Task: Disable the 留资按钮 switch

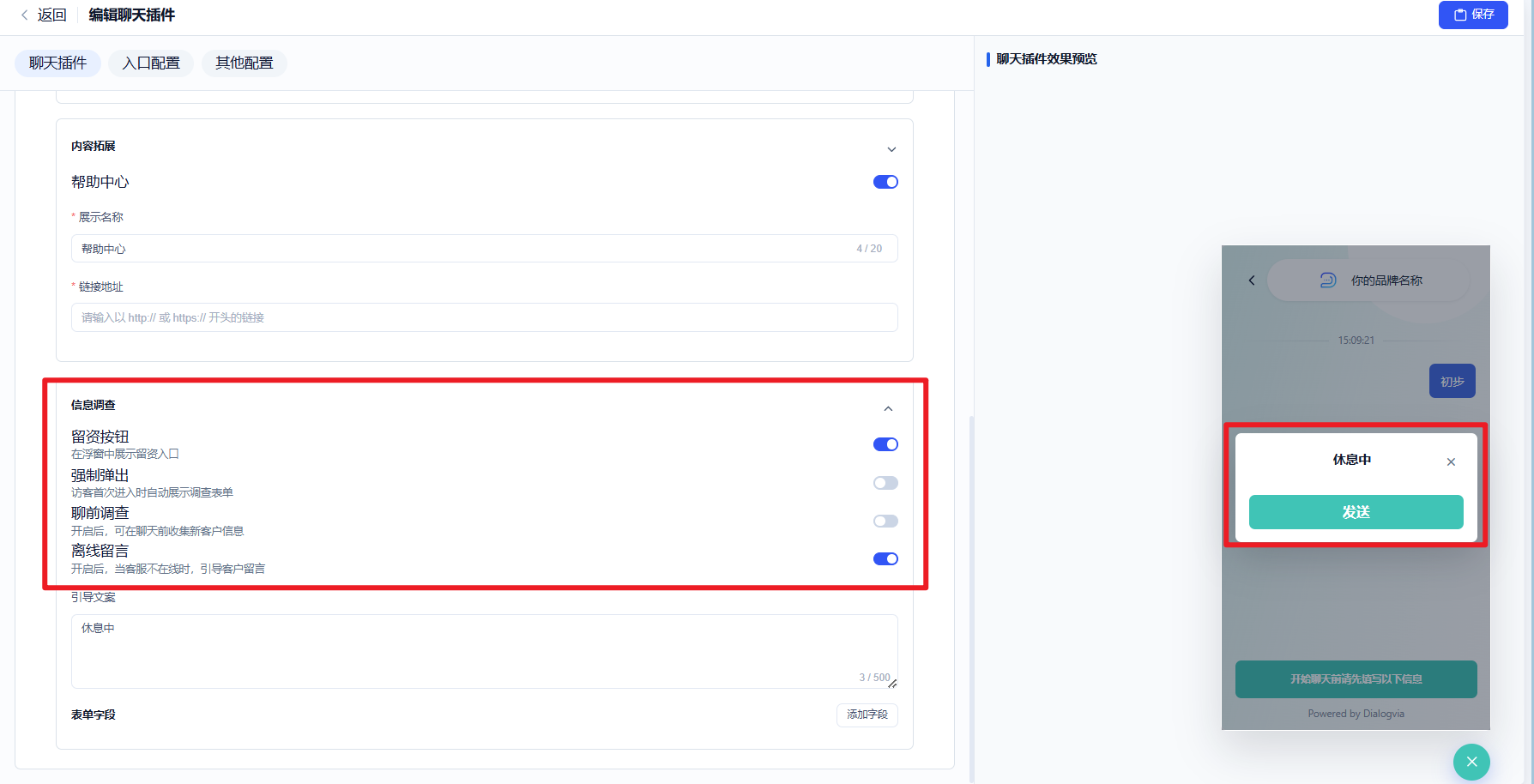Action: point(885,444)
